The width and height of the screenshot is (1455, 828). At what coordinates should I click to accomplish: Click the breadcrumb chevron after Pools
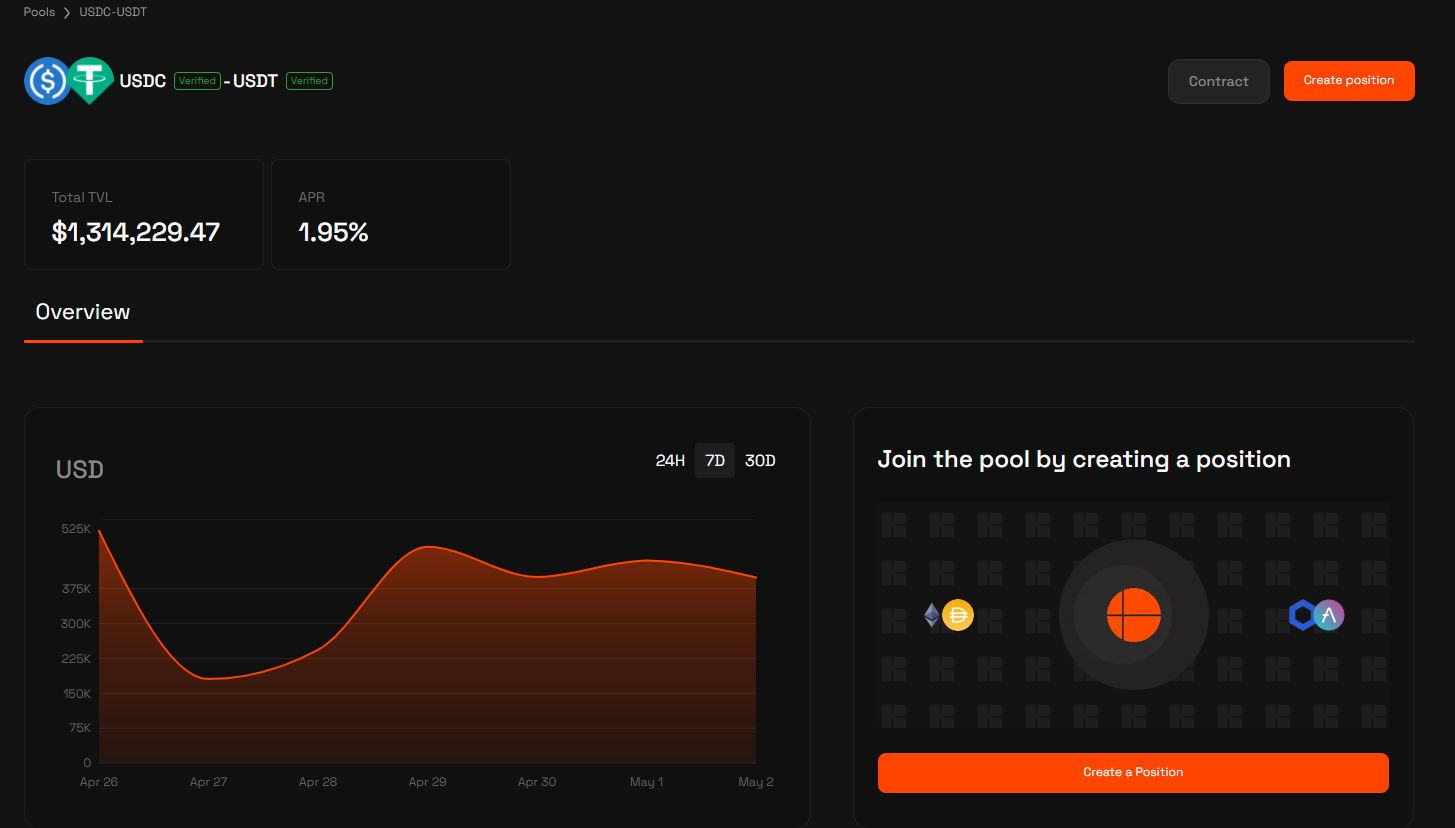coord(67,13)
